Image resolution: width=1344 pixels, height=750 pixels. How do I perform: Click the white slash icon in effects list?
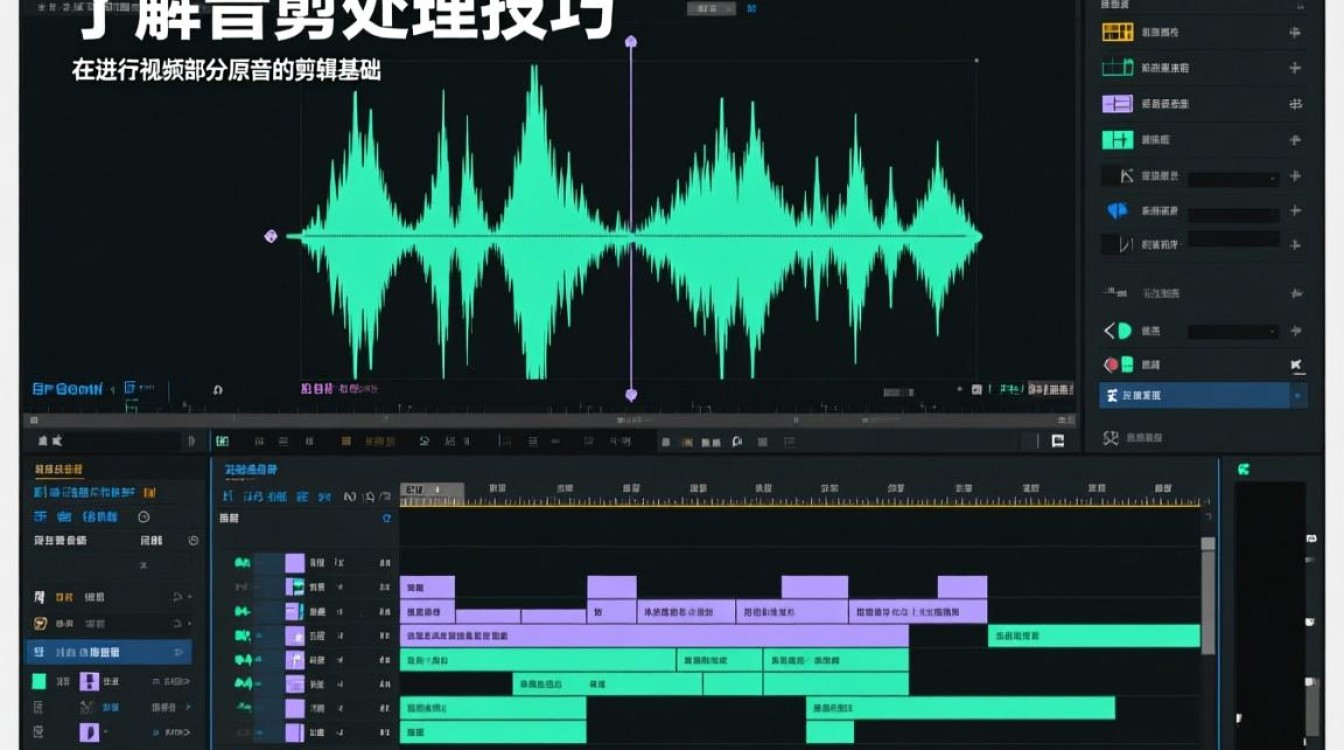tap(1125, 244)
